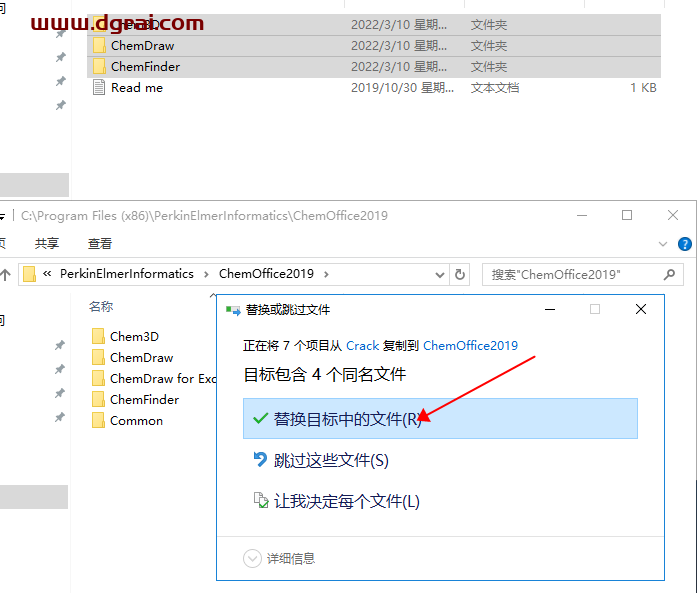Click the refresh icon beside address bar

[460, 274]
